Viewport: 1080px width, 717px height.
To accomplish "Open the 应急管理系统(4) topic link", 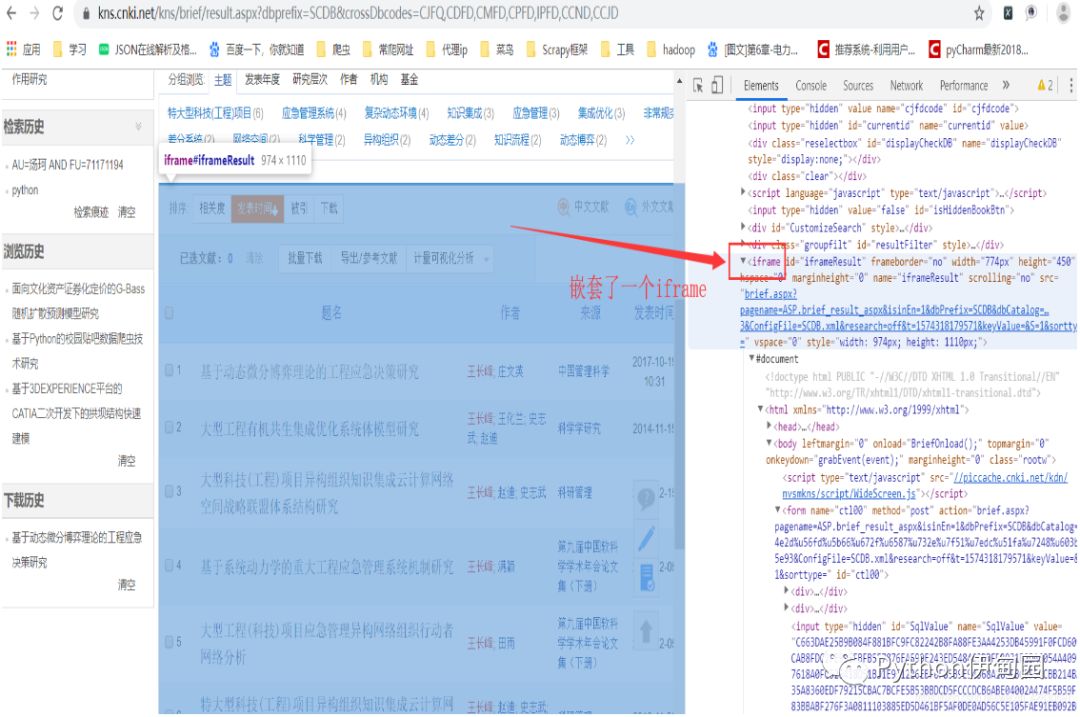I will [313, 113].
